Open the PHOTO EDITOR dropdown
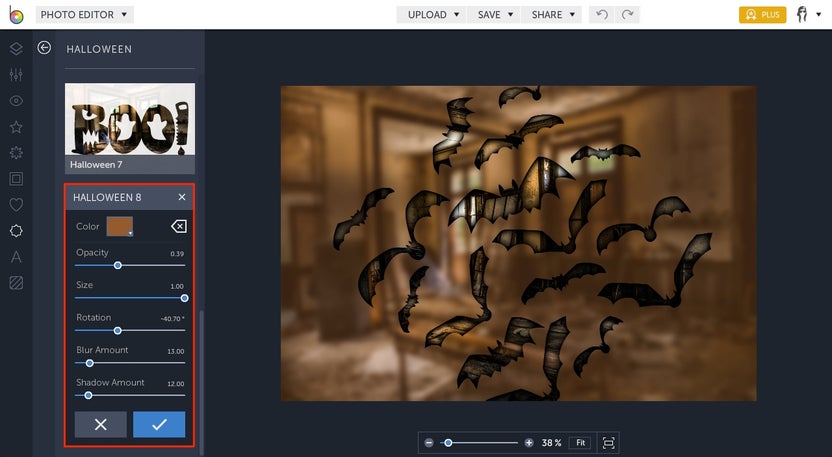The image size is (832, 457). point(84,14)
